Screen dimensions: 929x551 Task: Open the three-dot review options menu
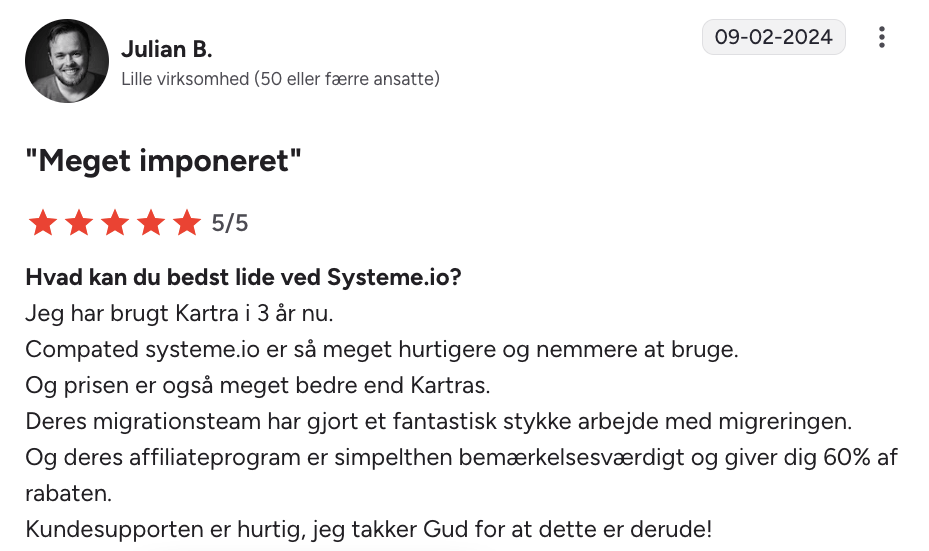tap(881, 38)
